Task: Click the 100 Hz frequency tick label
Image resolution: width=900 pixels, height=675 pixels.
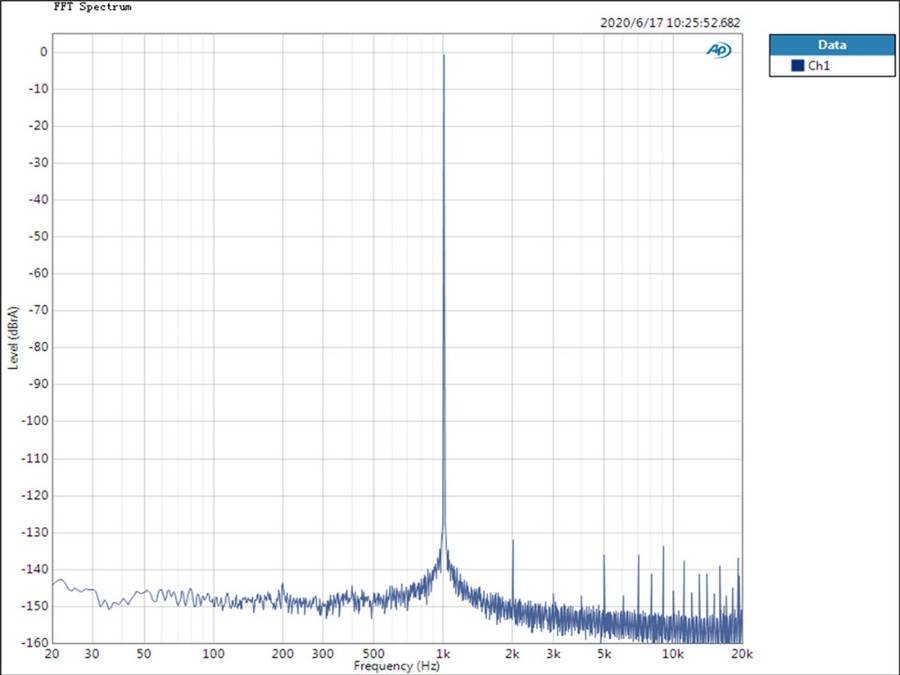Action: (213, 654)
